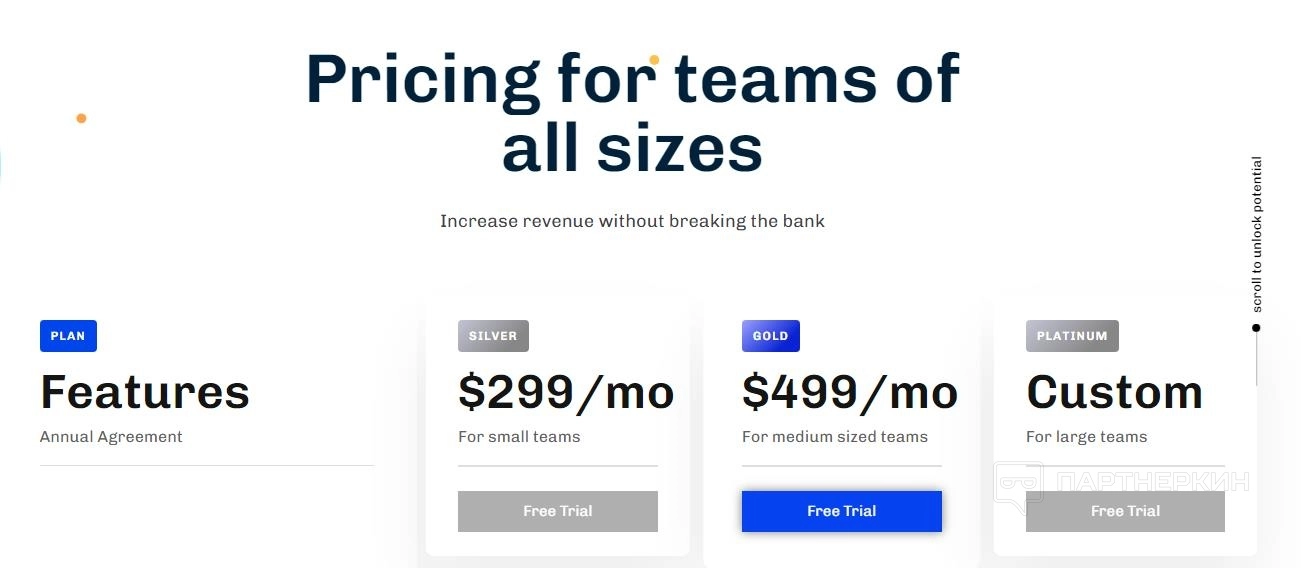Click the Features heading
This screenshot has width=1301, height=568.
145,392
